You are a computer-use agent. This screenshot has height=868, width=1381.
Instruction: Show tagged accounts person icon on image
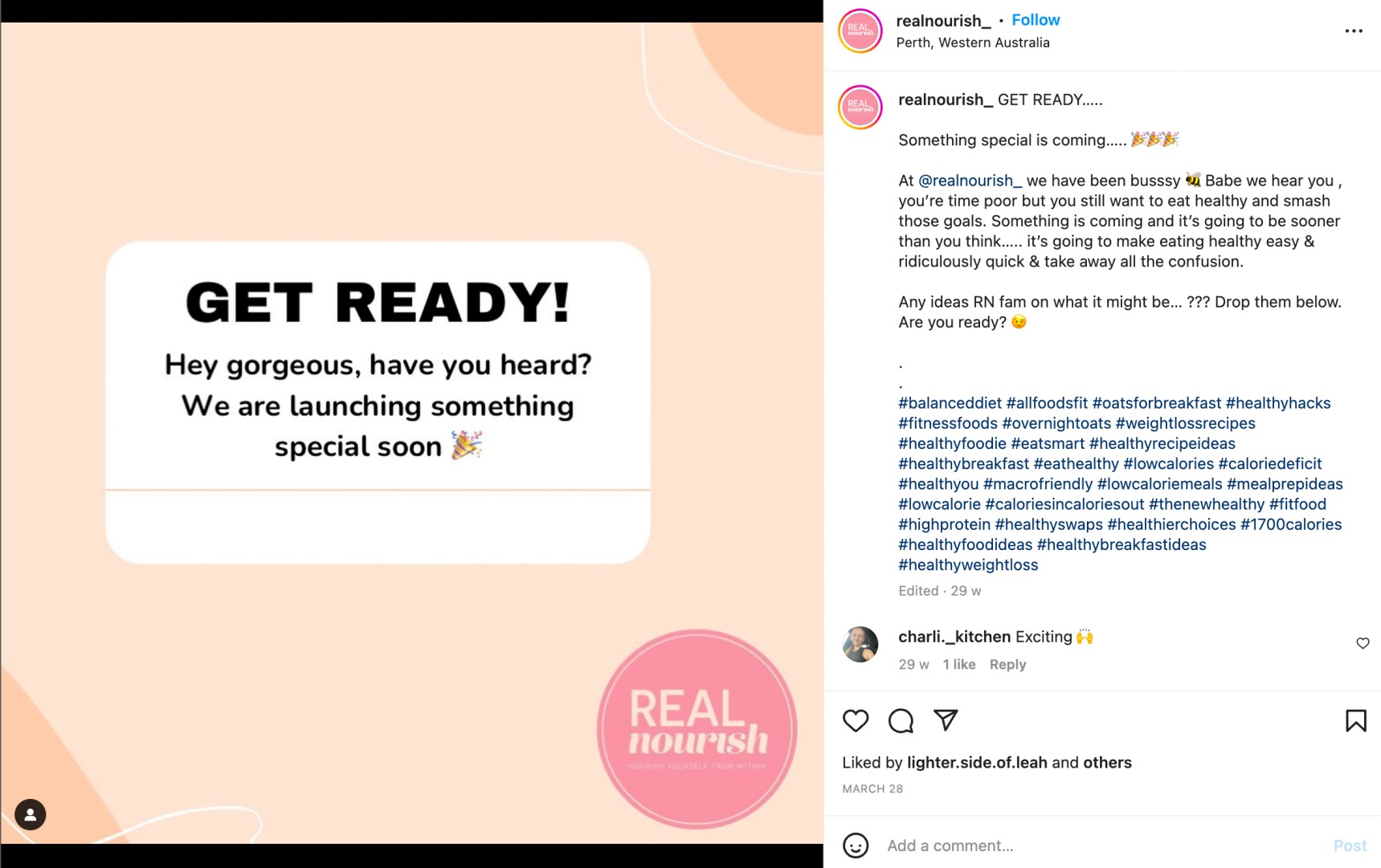click(x=31, y=814)
